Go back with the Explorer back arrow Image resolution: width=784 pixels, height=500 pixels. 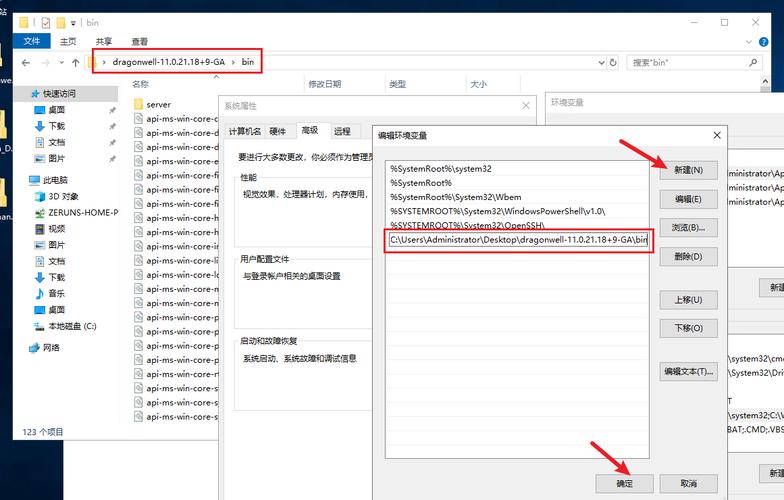[x=26, y=62]
